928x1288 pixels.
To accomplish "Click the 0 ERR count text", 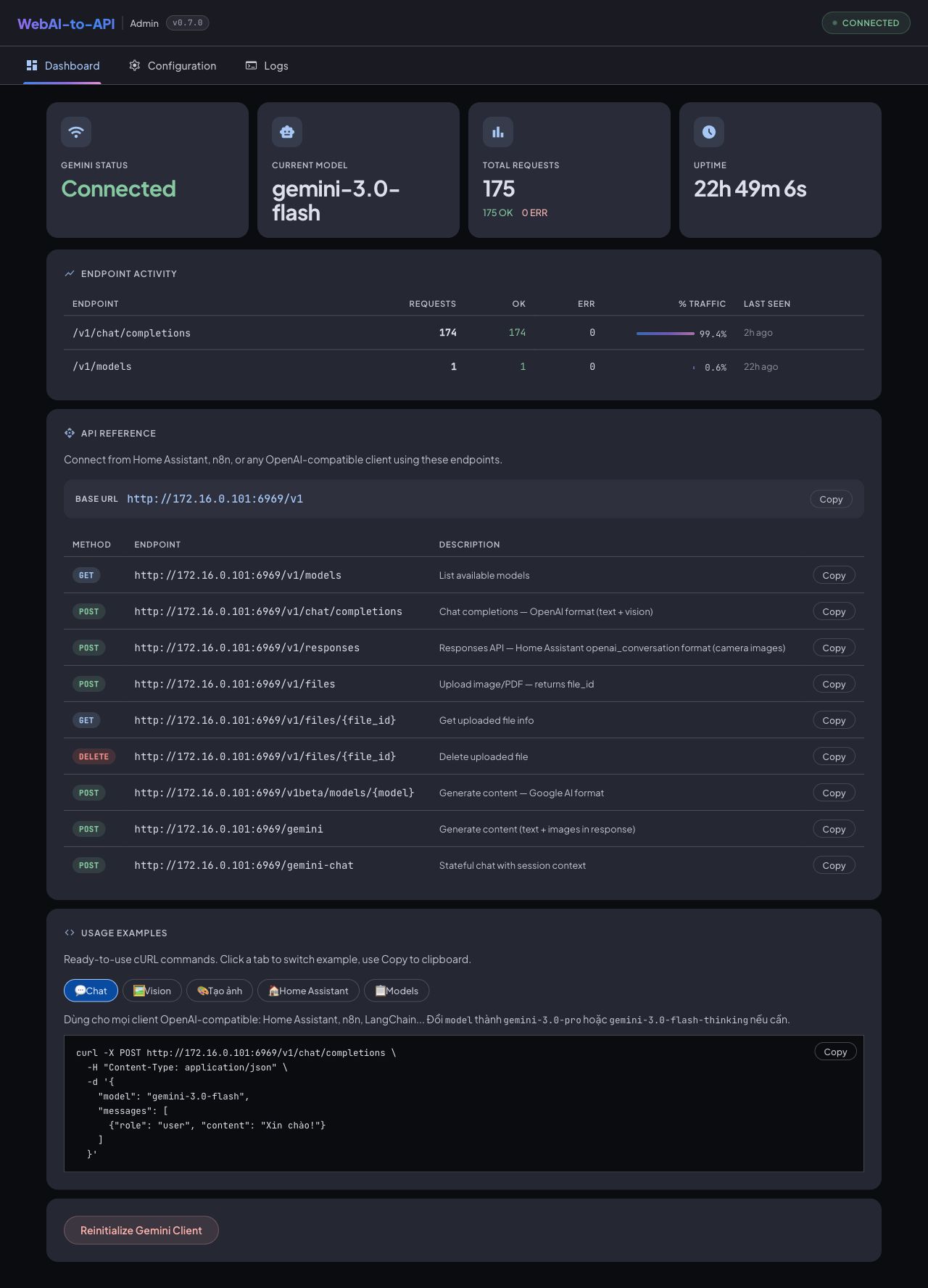I will tap(534, 212).
